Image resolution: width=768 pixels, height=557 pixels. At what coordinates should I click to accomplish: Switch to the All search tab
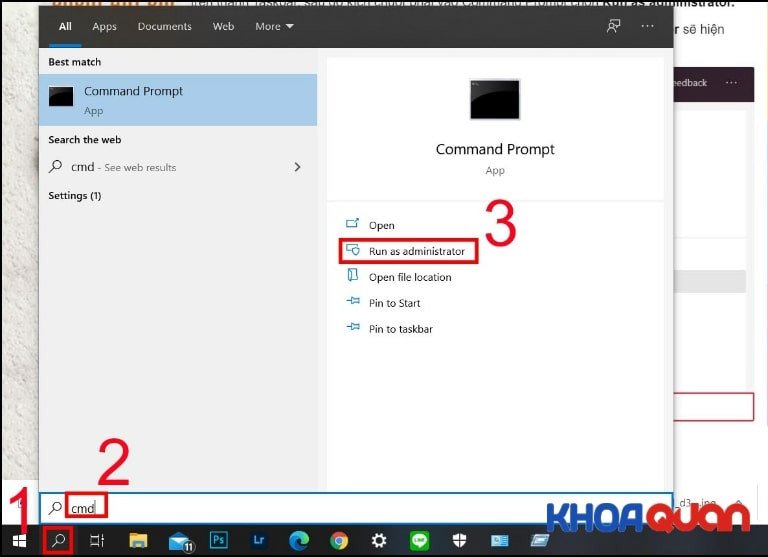click(65, 26)
